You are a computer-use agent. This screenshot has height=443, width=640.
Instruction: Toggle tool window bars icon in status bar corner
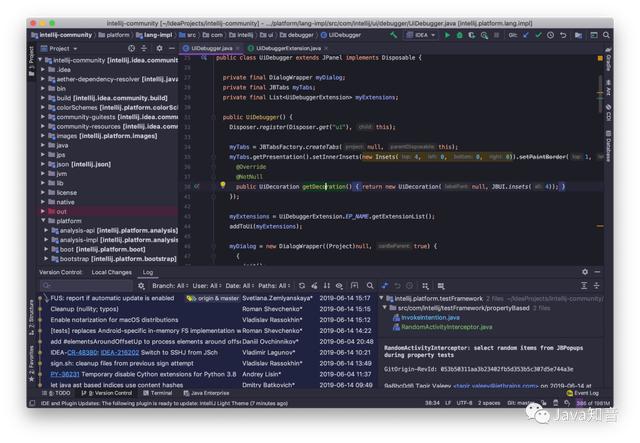point(32,403)
